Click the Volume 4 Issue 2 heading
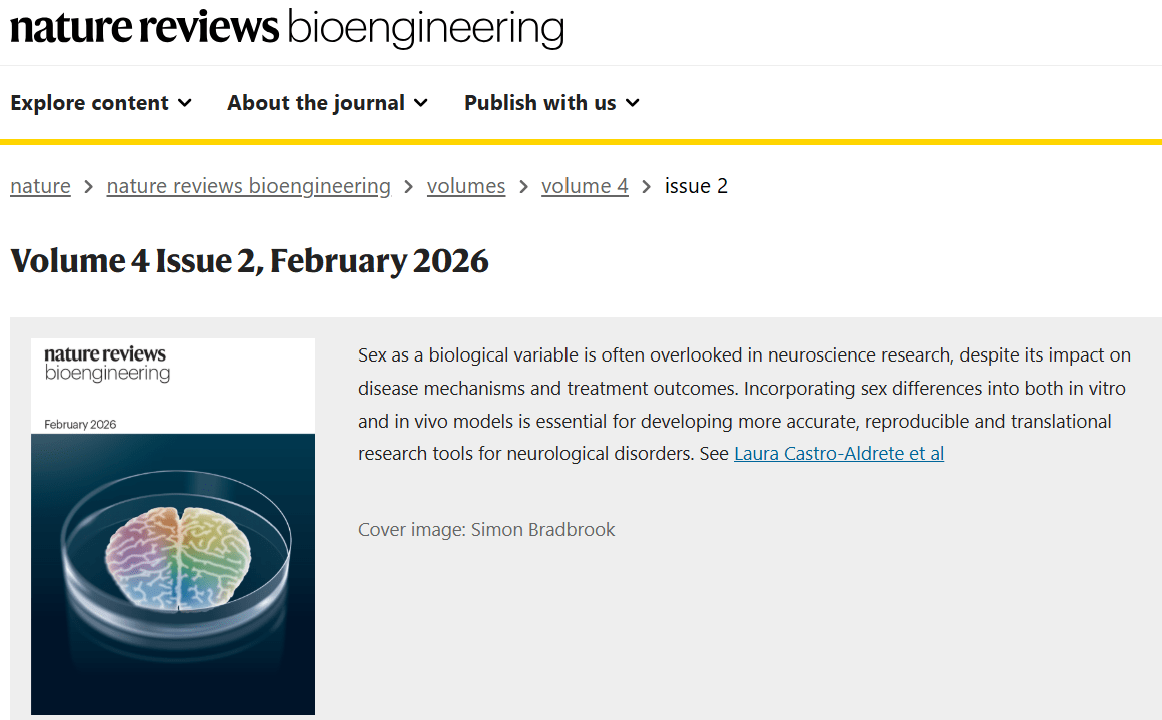This screenshot has width=1162, height=720. pyautogui.click(x=249, y=261)
